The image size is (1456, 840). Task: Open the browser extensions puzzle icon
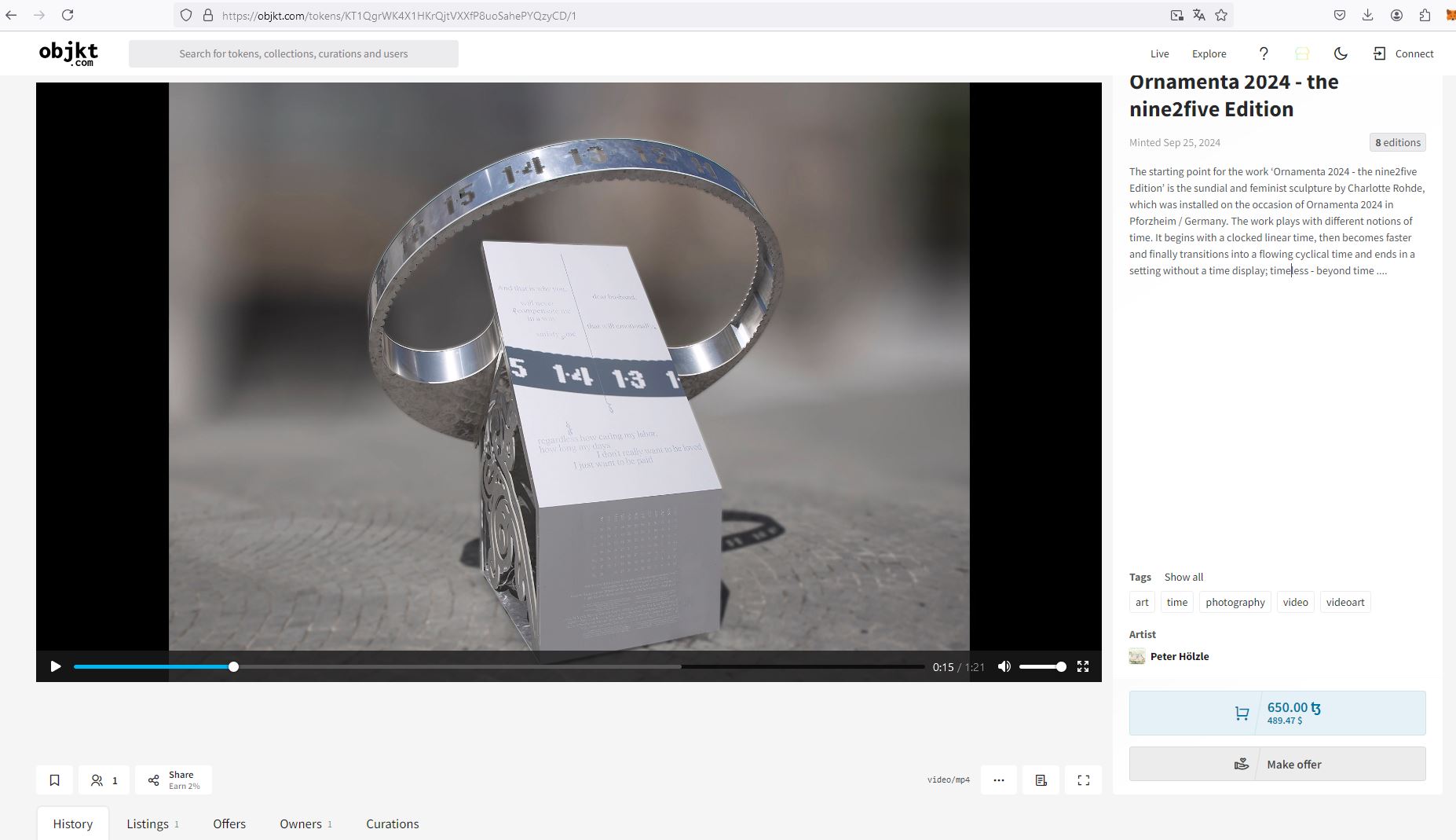[x=1425, y=15]
